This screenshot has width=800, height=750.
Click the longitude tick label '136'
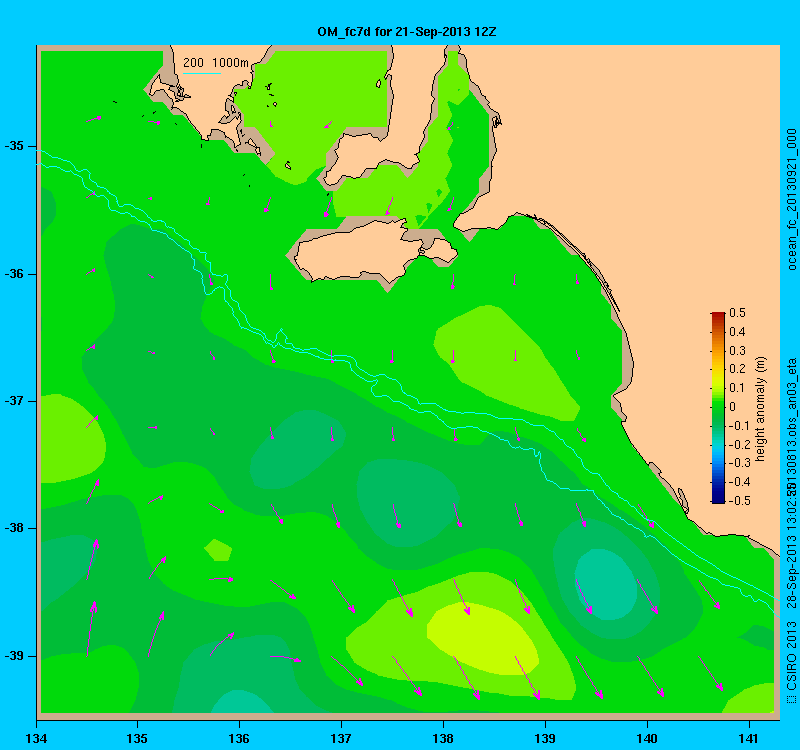tap(239, 738)
